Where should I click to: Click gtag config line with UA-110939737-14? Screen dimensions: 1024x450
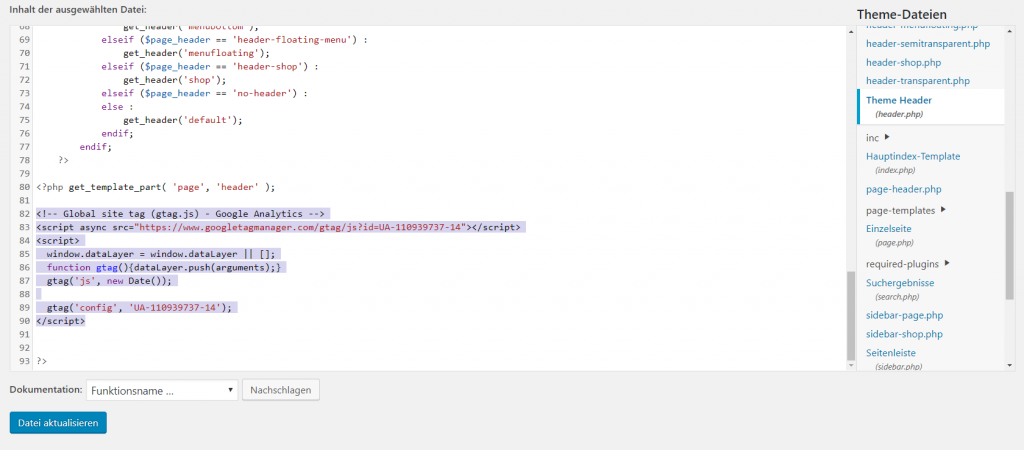[139, 308]
